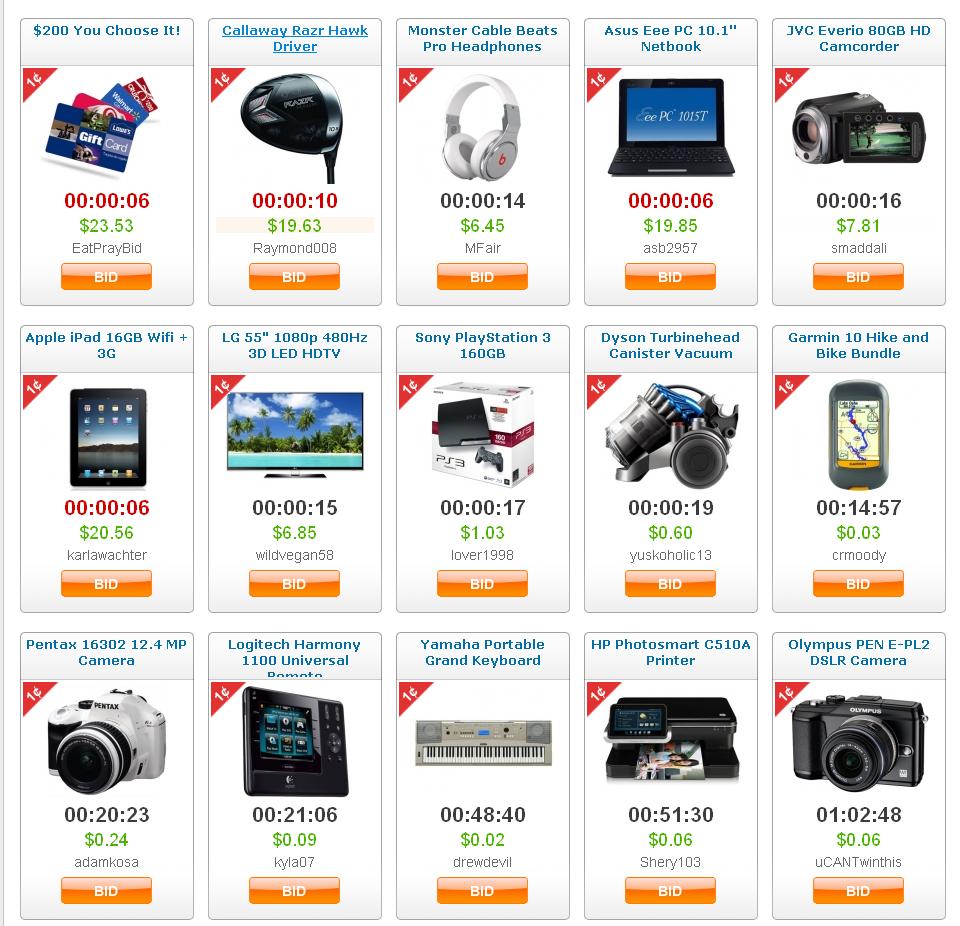Open the Callaway Razr Hawk Driver link
The image size is (960, 926).
click(294, 38)
